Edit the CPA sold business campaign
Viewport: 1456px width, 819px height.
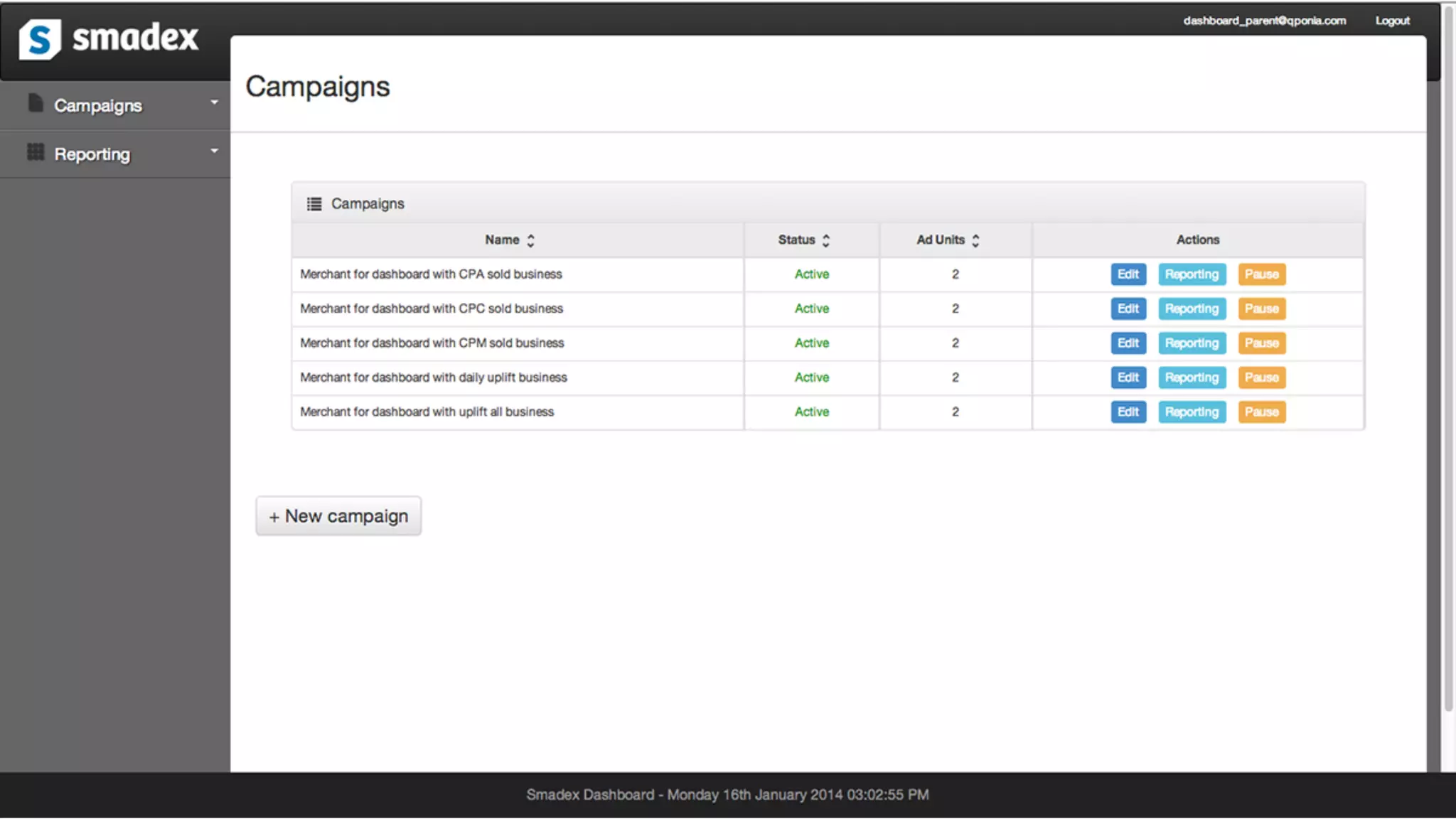[x=1128, y=274]
